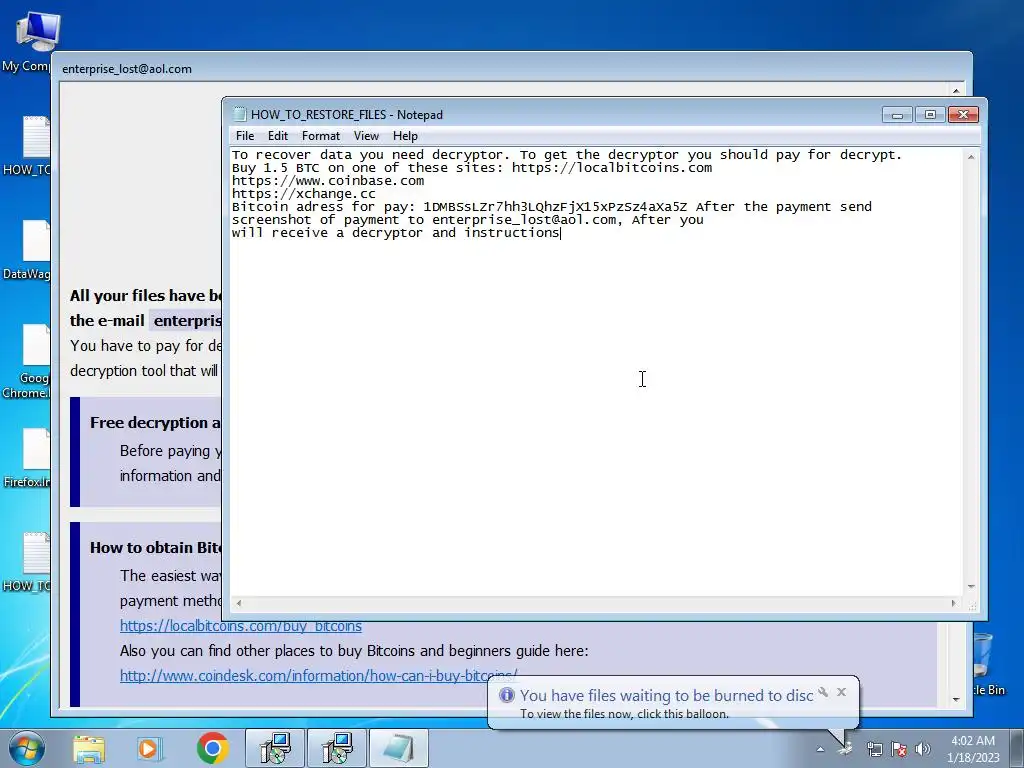Minimize the HOW_TO_RESTORE_FILES Notepad window
The width and height of the screenshot is (1024, 768).
coord(897,115)
